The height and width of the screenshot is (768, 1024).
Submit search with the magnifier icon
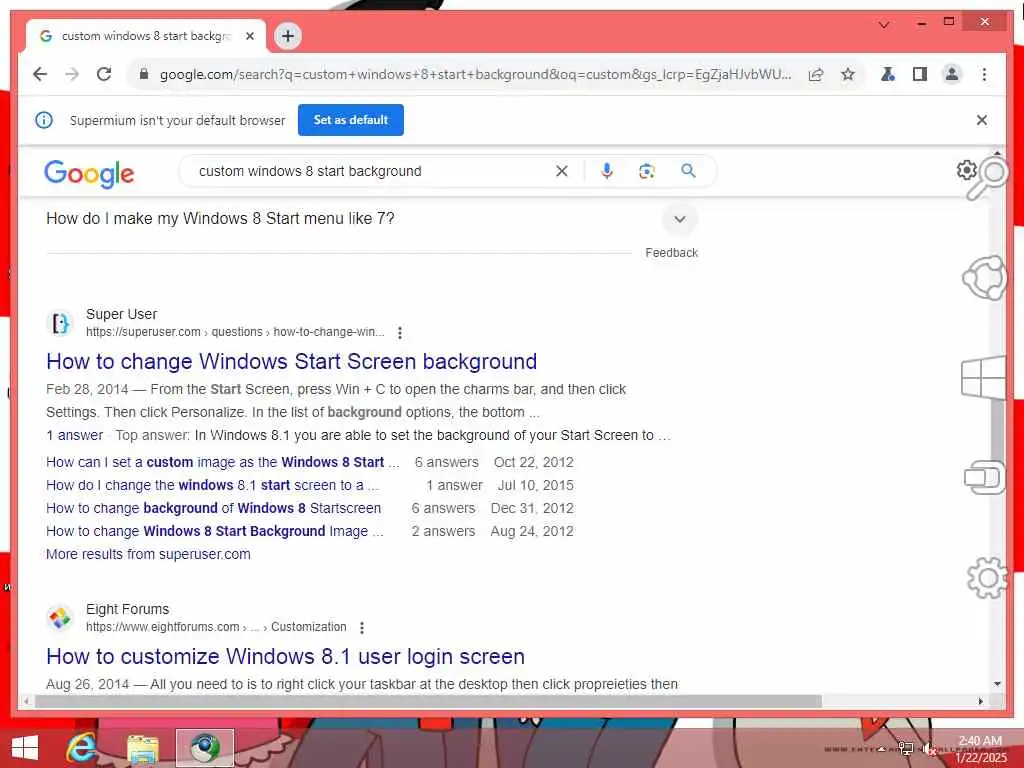(x=688, y=171)
